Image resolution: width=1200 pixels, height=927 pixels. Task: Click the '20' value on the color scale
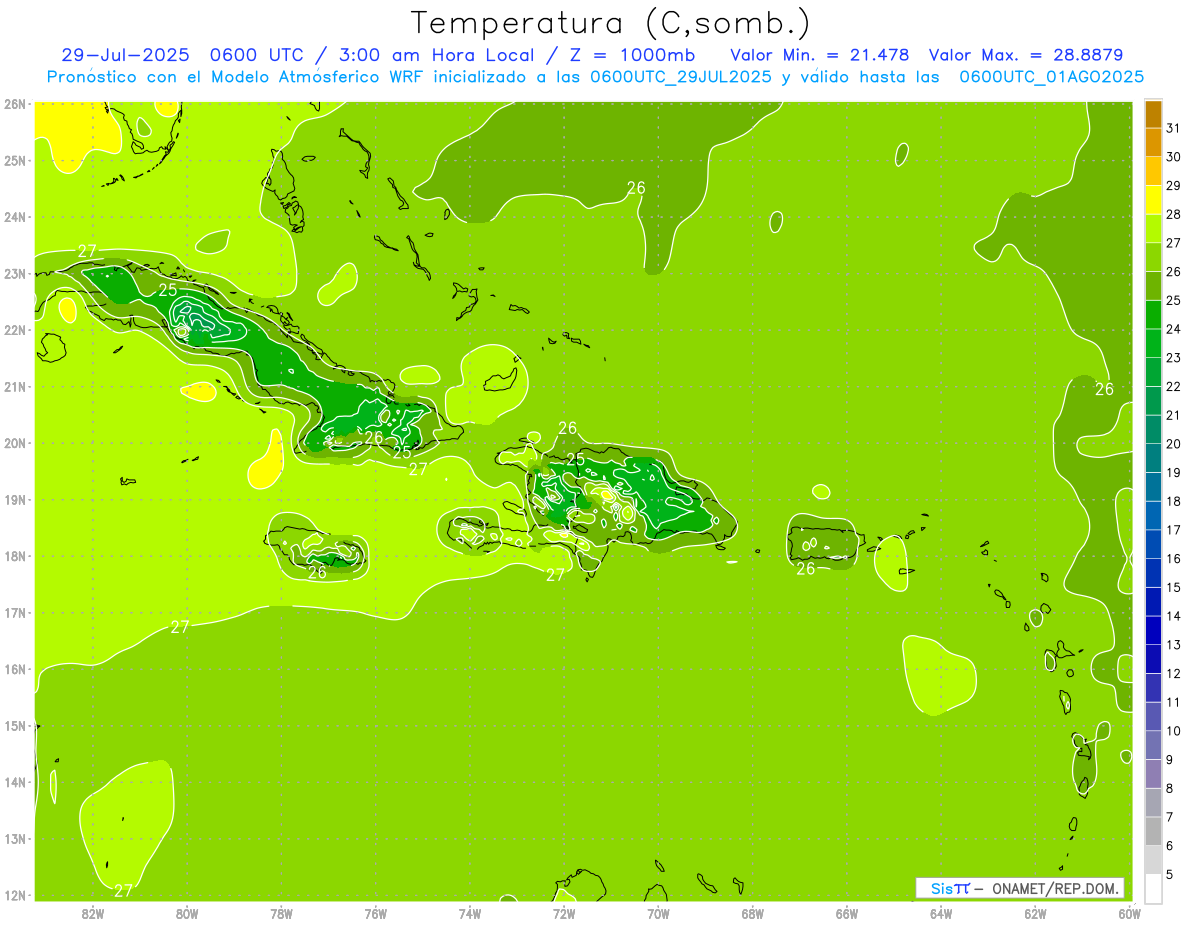[x=1174, y=444]
